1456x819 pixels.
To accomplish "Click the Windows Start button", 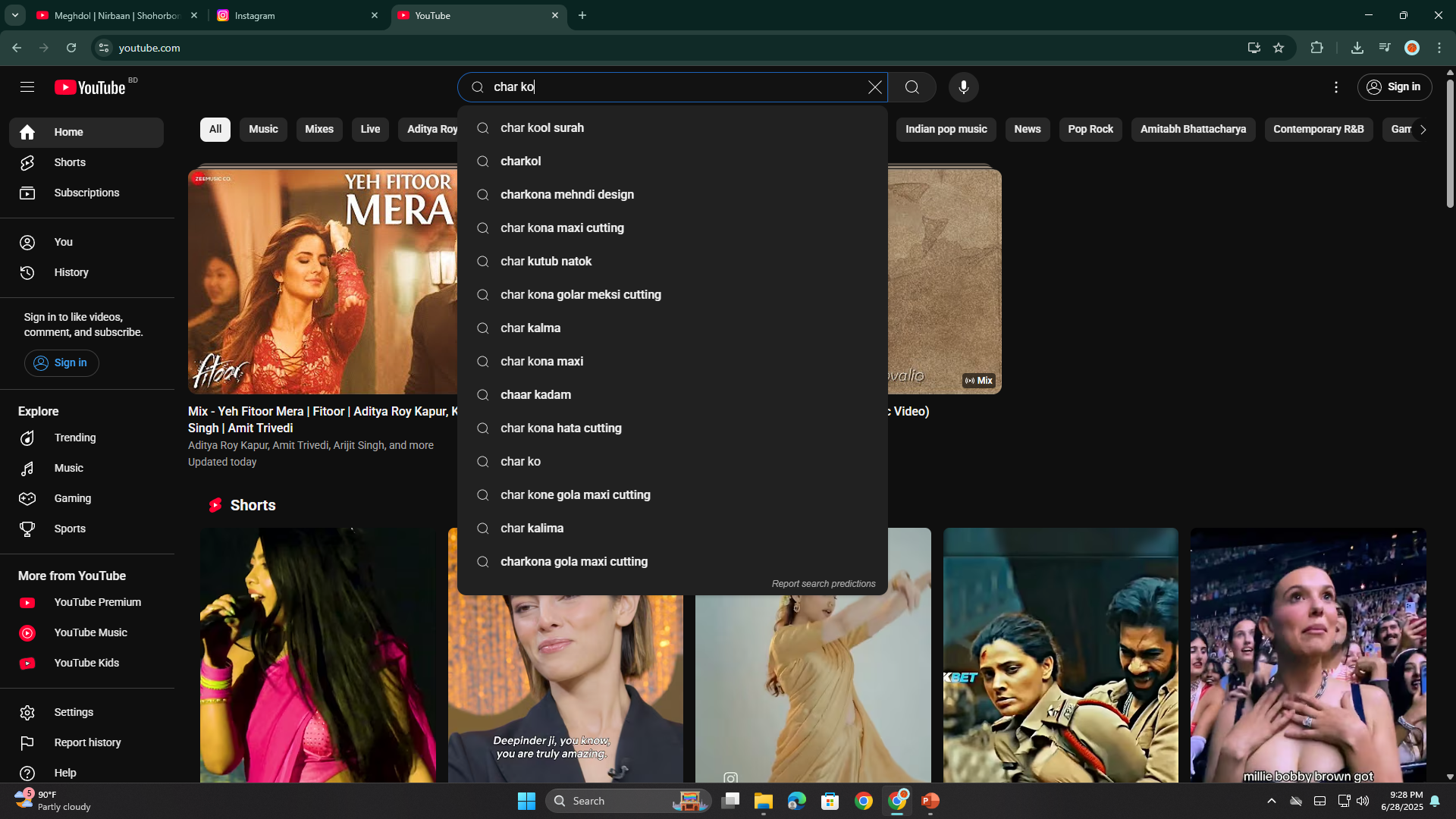I will [526, 801].
